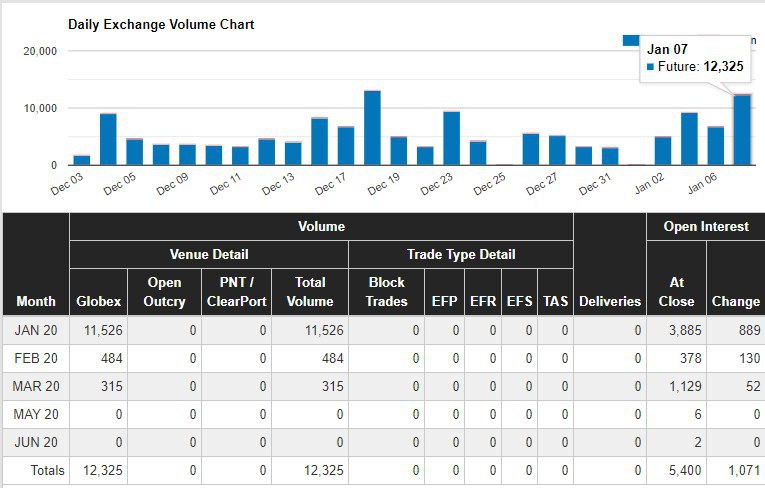Click the Block Trades column header
Image resolution: width=765 pixels, height=488 pixels.
tap(386, 292)
